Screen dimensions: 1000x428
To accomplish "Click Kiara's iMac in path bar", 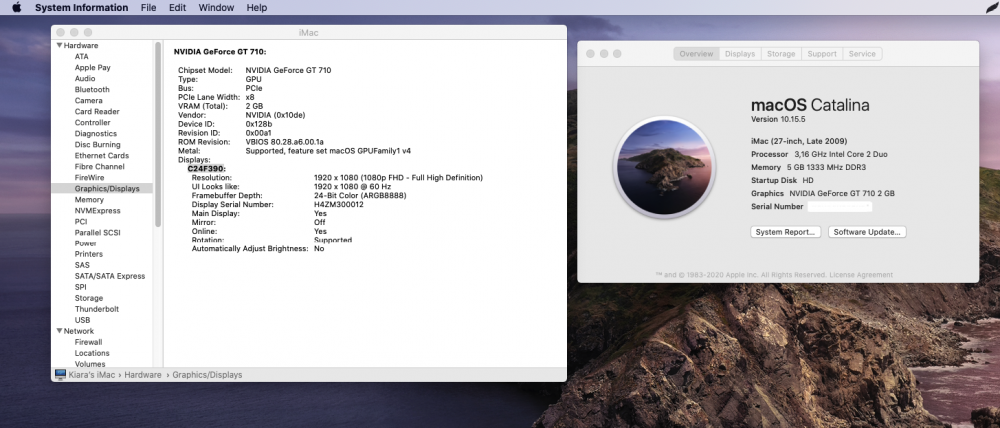I will tap(92, 375).
